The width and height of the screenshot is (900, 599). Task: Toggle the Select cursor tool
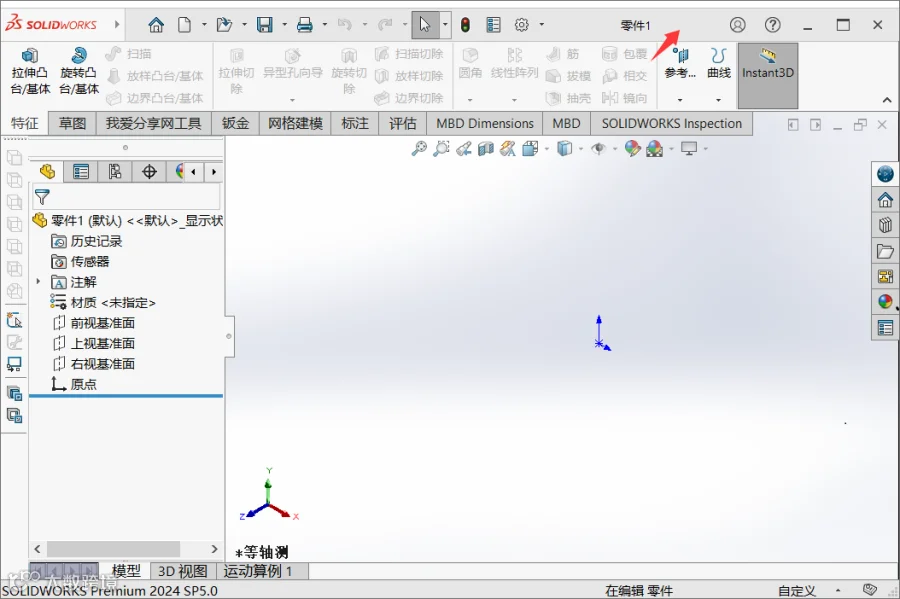[x=425, y=25]
